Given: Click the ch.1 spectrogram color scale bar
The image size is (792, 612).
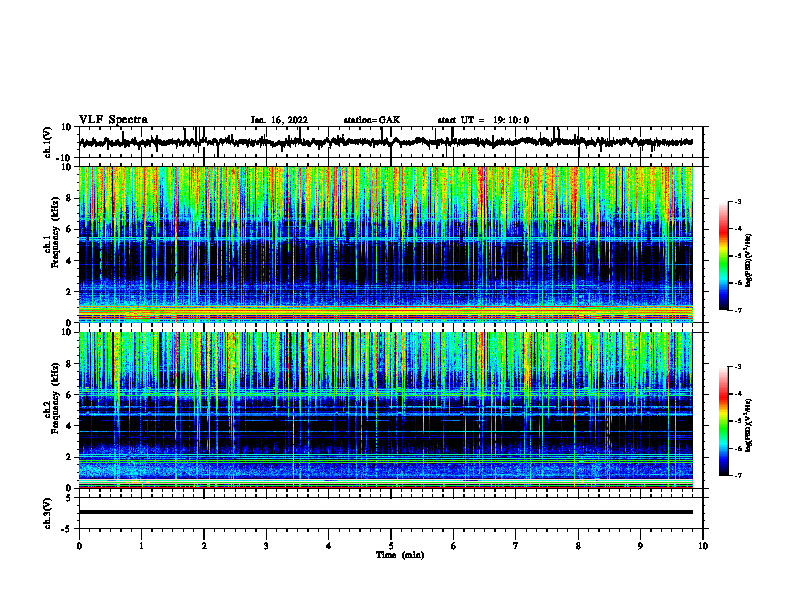Looking at the screenshot, I should (723, 256).
